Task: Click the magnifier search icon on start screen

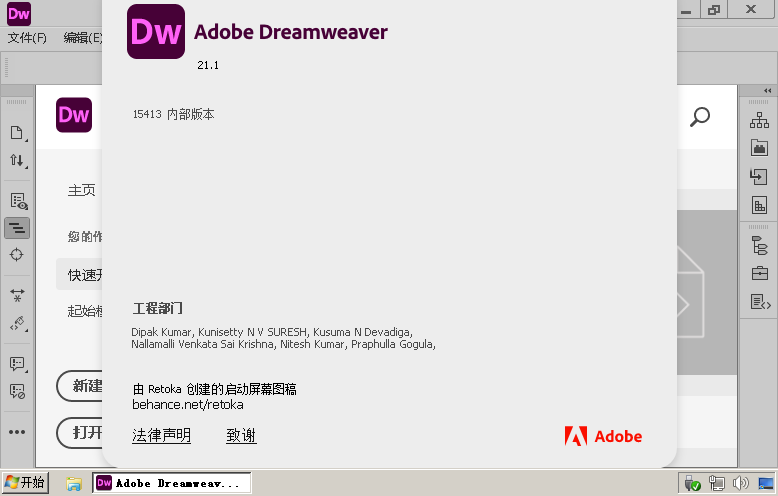Action: 700,117
